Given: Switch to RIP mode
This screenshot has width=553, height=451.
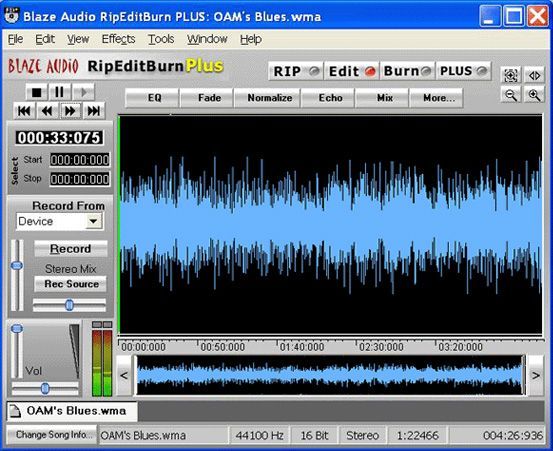Looking at the screenshot, I should tap(296, 71).
